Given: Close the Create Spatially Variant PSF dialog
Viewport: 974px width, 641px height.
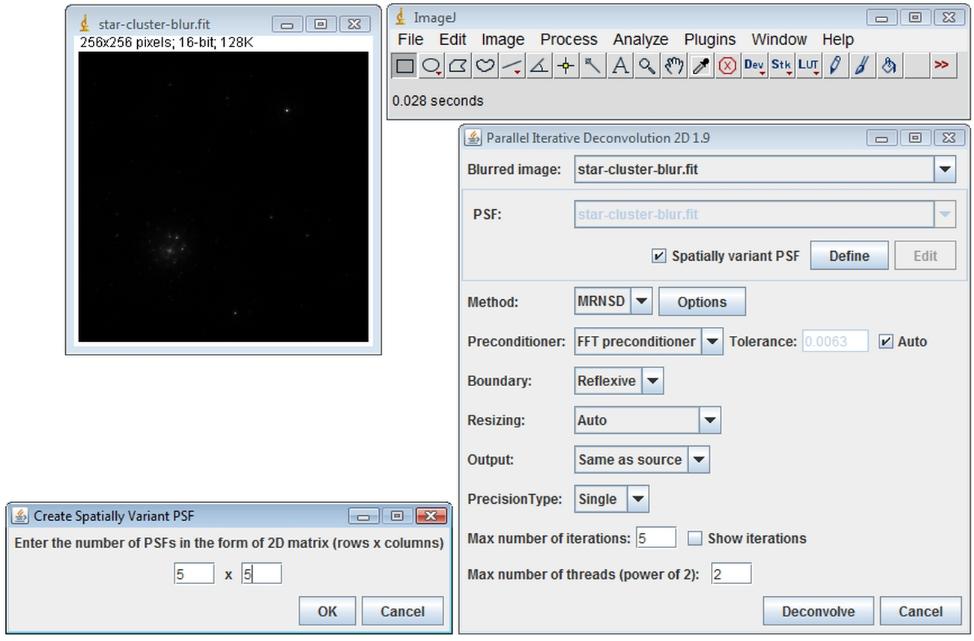Looking at the screenshot, I should (431, 516).
